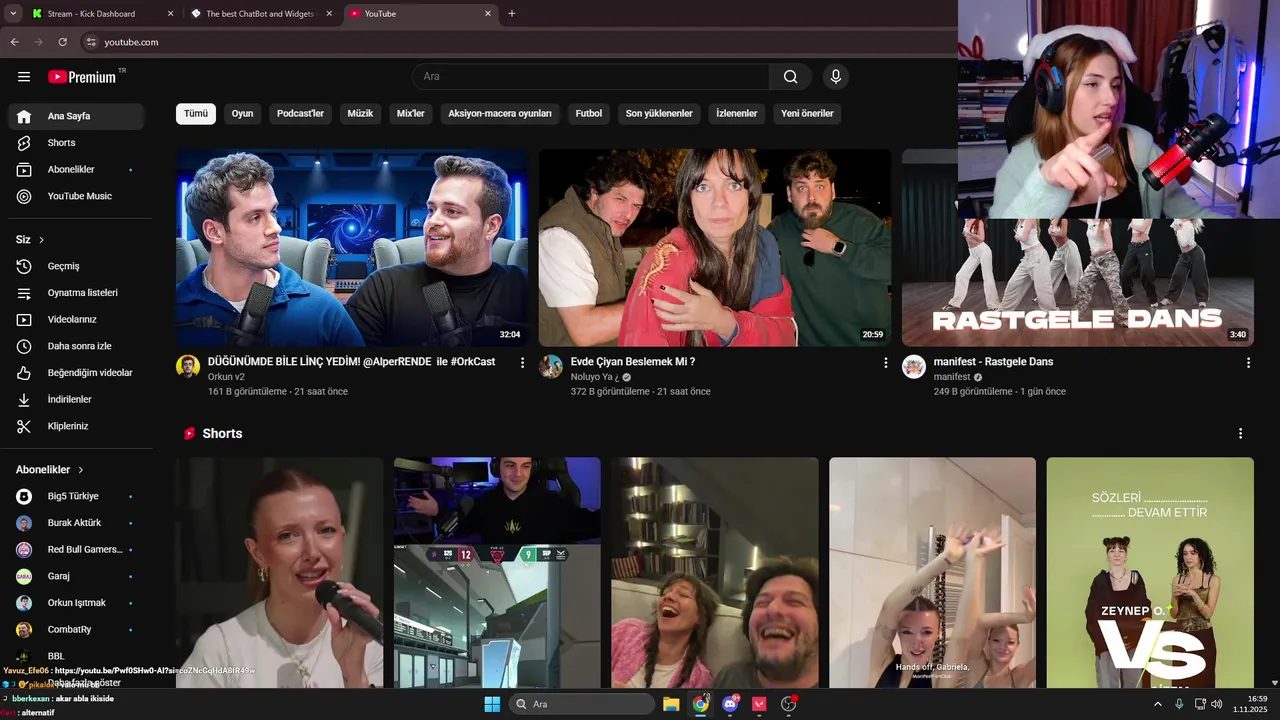Select the Podcast'ler filter chip
Screen dimensions: 1280x720
(300, 114)
